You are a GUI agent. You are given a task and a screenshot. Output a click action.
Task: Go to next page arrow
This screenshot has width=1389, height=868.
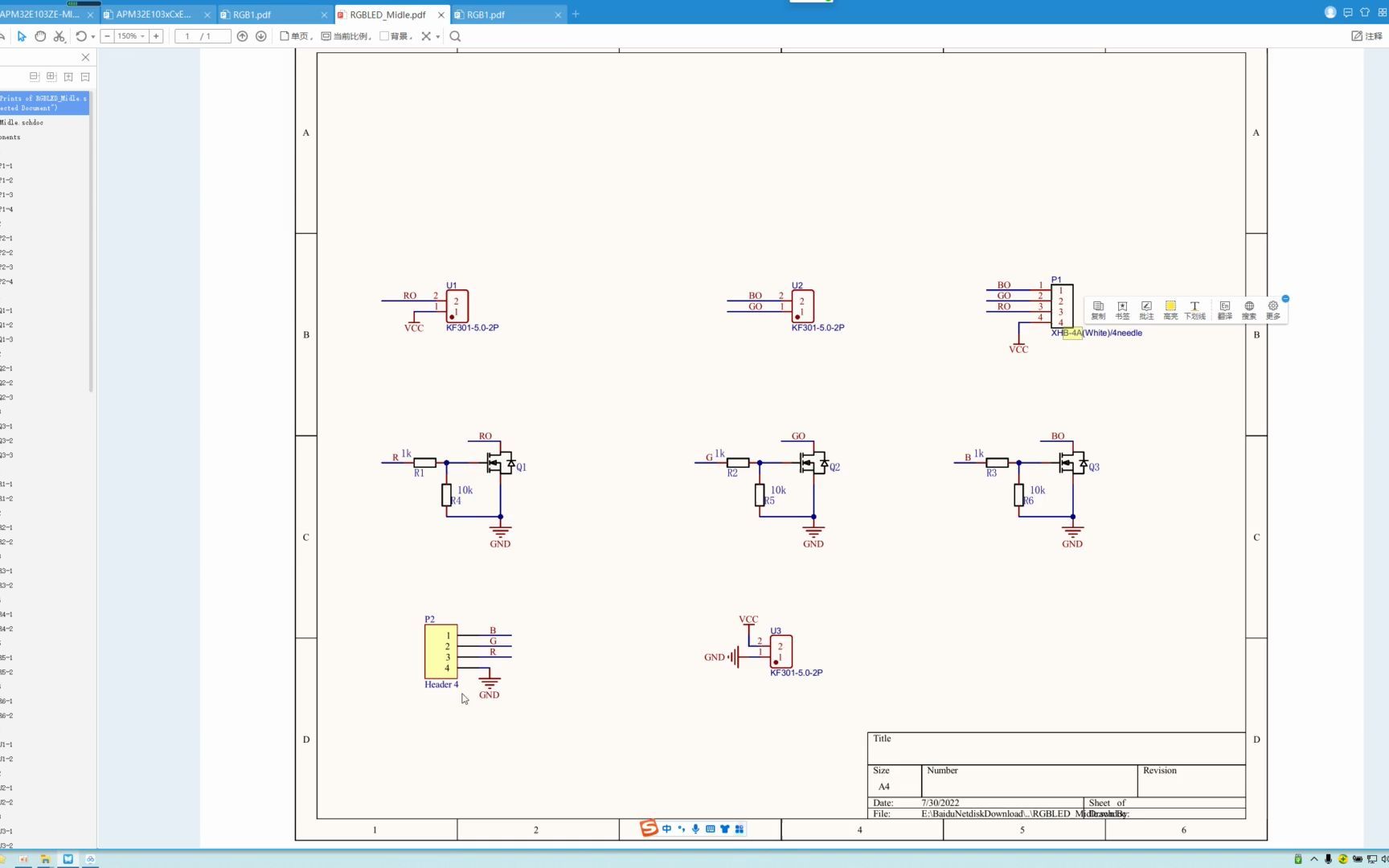tap(261, 36)
